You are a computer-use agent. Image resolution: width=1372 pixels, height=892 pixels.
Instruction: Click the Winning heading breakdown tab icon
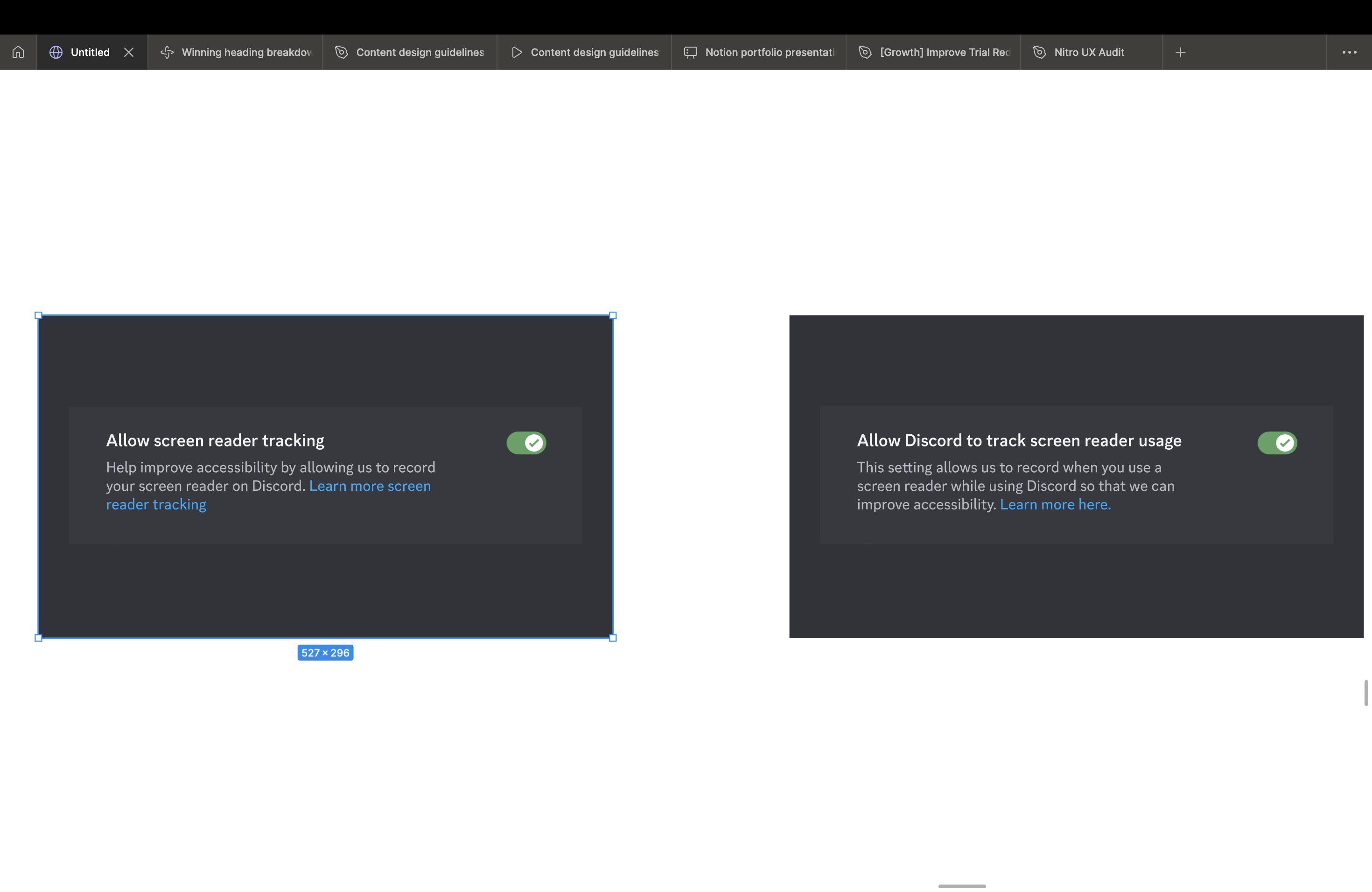[167, 52]
